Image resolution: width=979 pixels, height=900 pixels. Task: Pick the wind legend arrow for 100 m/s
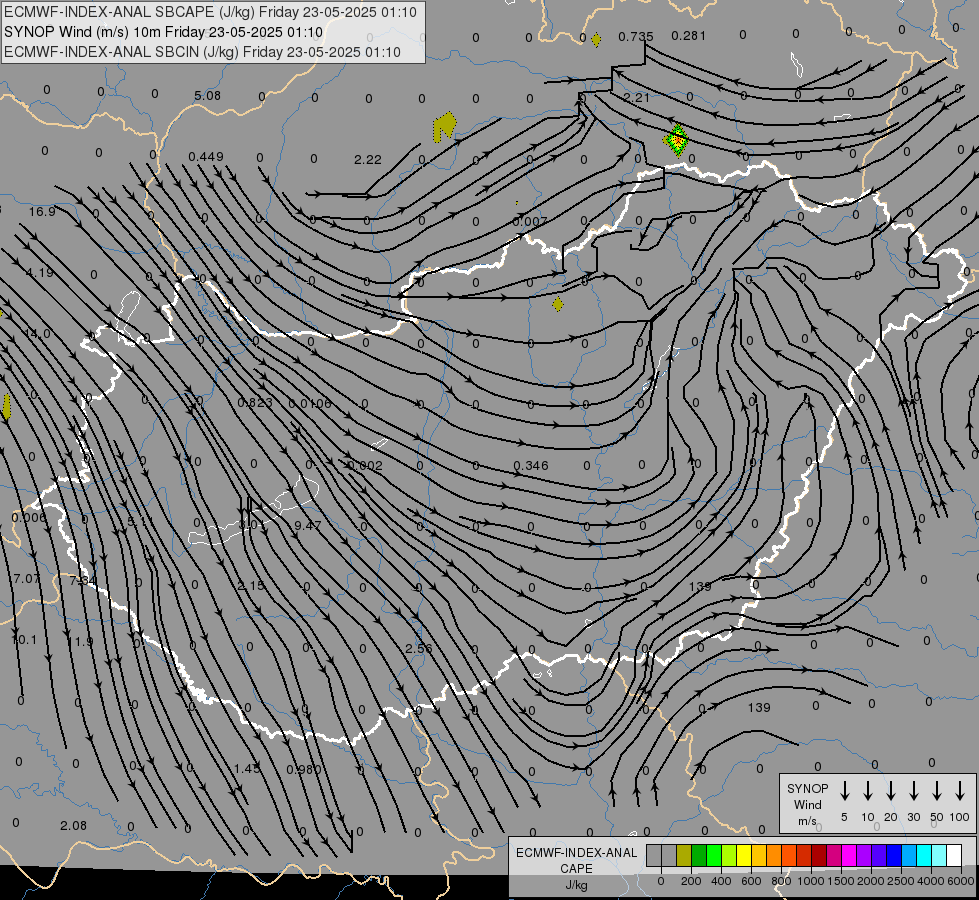(960, 791)
